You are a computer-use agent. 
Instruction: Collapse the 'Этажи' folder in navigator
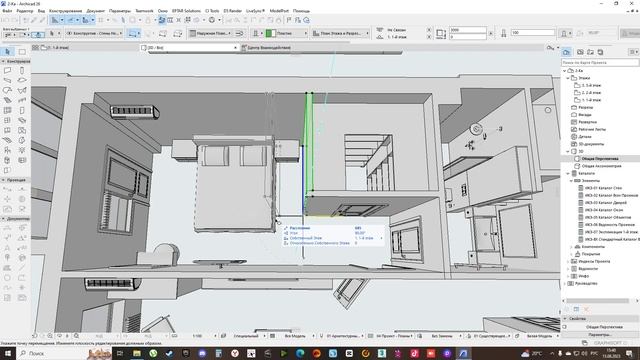568,78
